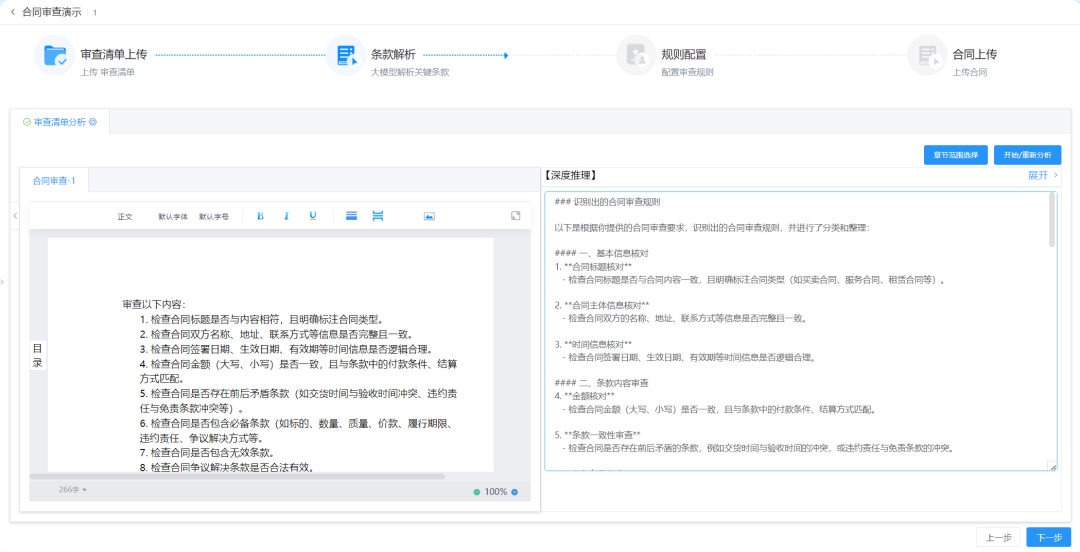Click the line spacing toolbar icon
1080x552 pixels.
352,216
